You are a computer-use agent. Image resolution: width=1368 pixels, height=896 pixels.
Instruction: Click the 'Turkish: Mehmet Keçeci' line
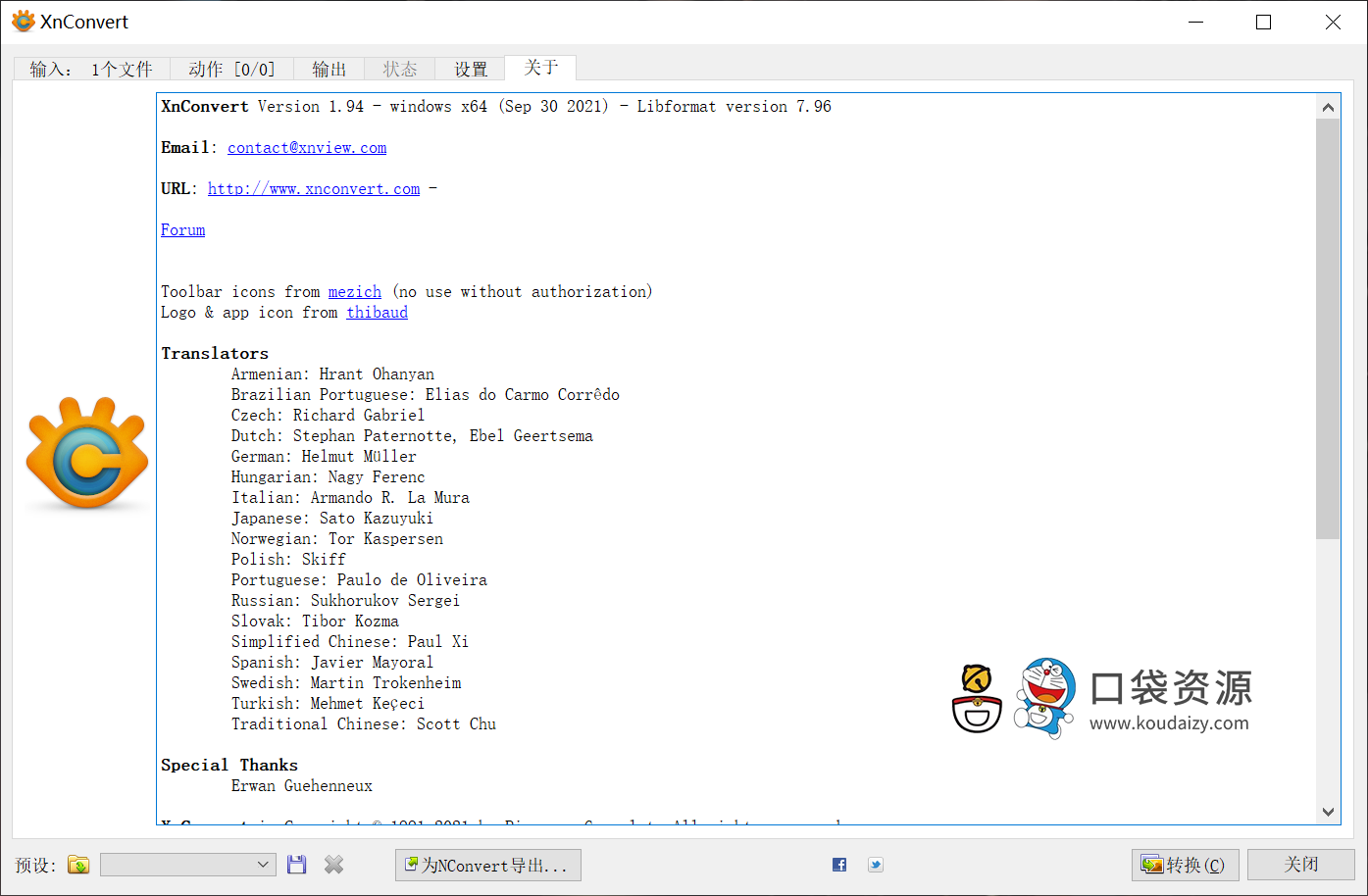329,703
